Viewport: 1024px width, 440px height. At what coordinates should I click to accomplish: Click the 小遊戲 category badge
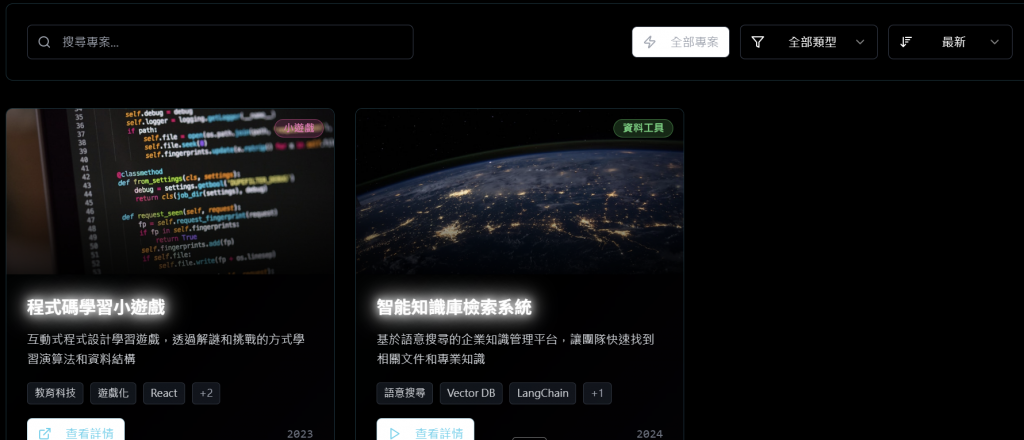coord(299,128)
